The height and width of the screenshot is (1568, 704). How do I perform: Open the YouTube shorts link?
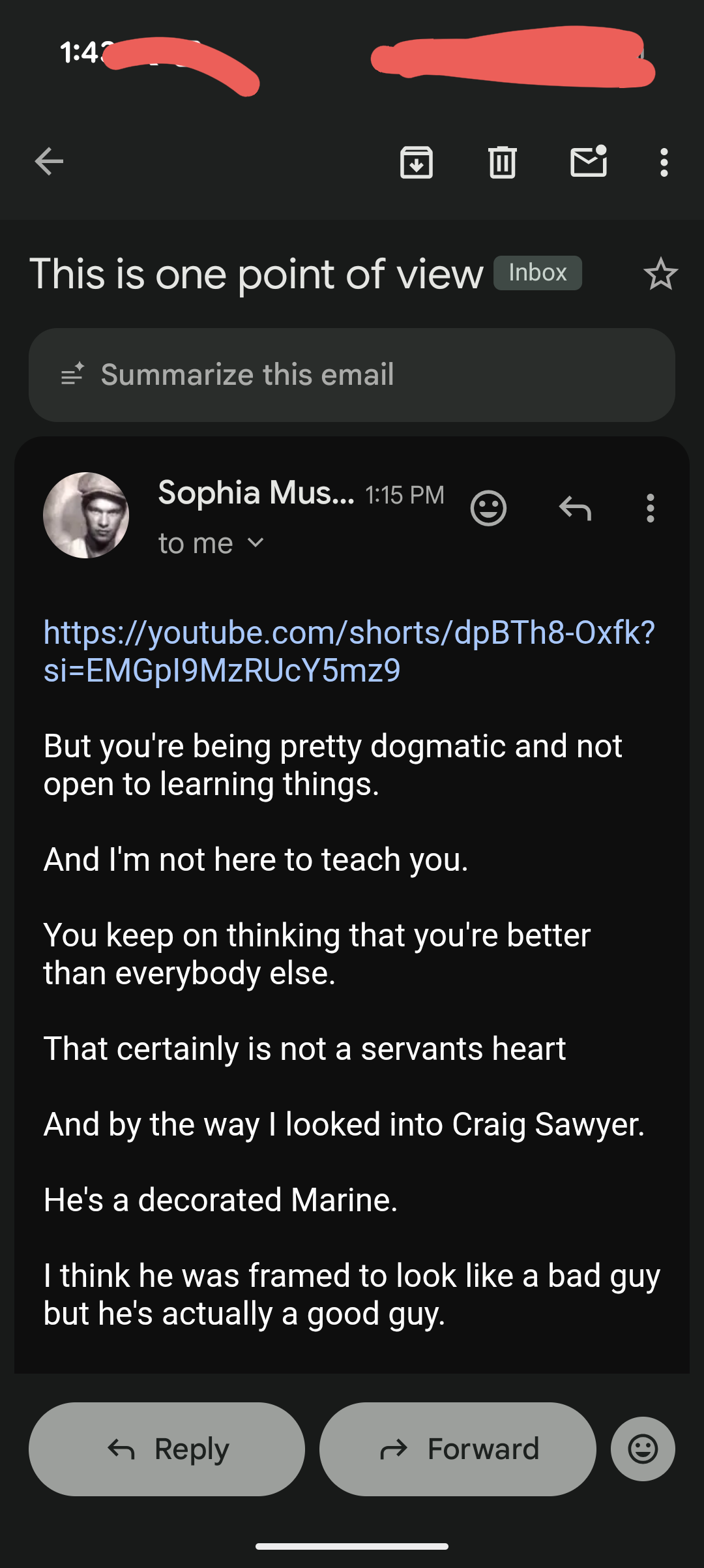(x=349, y=651)
